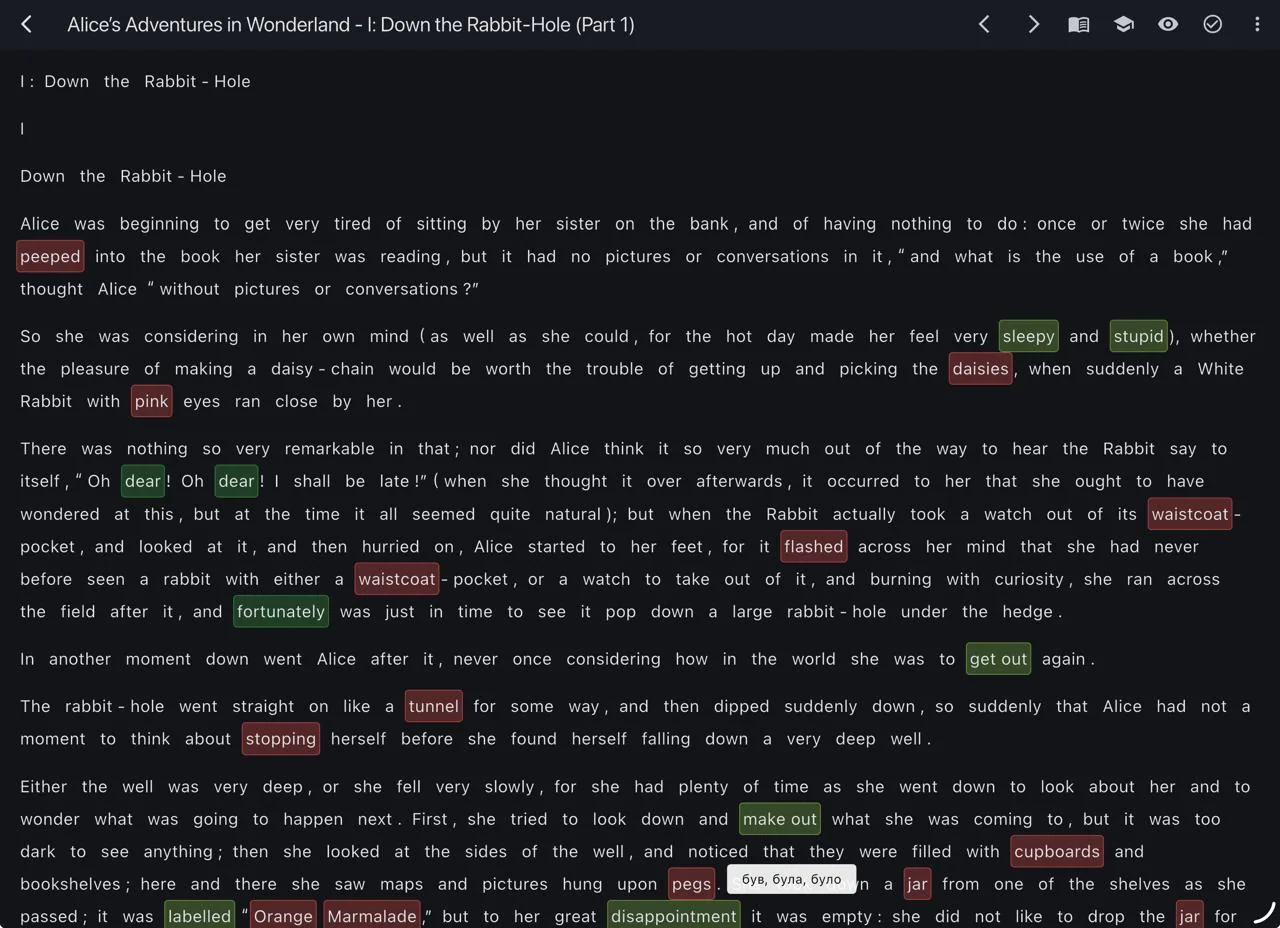The height and width of the screenshot is (928, 1280).
Task: Click the highlighted word "pink"
Action: [151, 401]
